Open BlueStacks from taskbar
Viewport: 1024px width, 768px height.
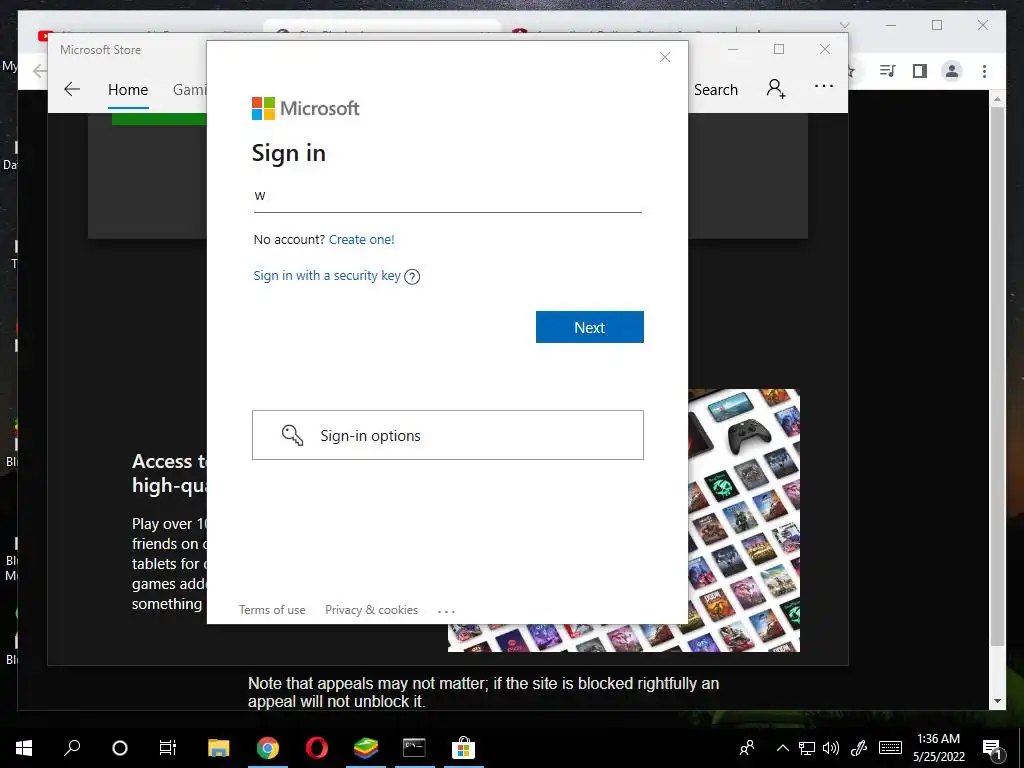point(366,748)
